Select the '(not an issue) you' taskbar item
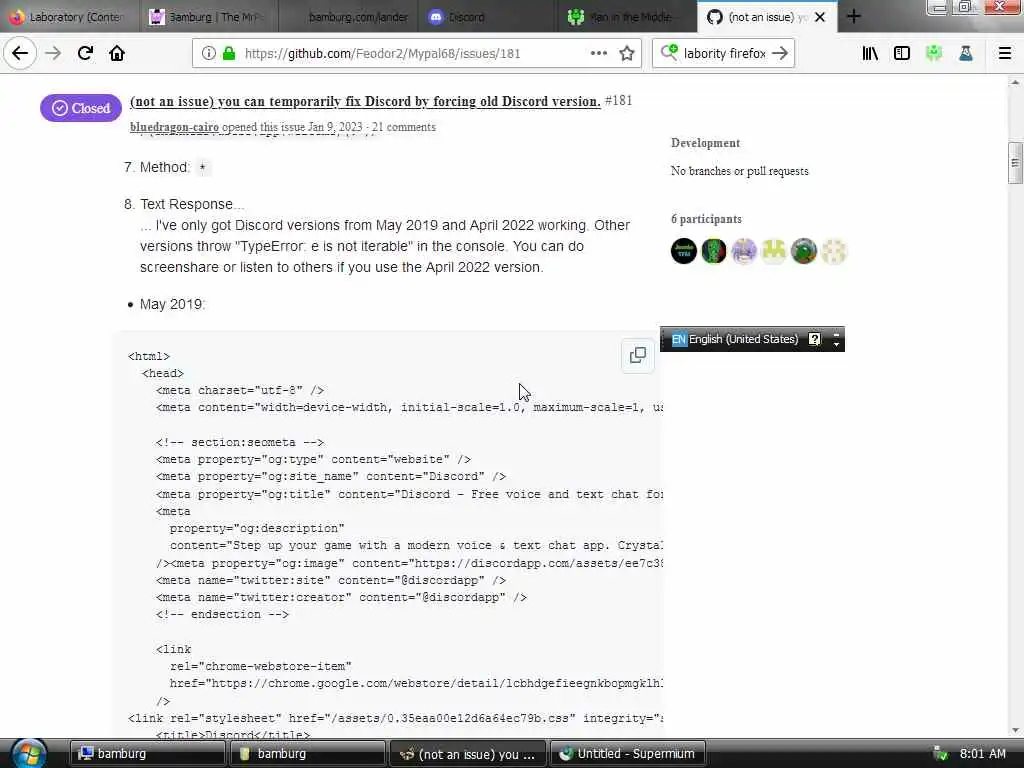Image resolution: width=1024 pixels, height=768 pixels. click(468, 754)
